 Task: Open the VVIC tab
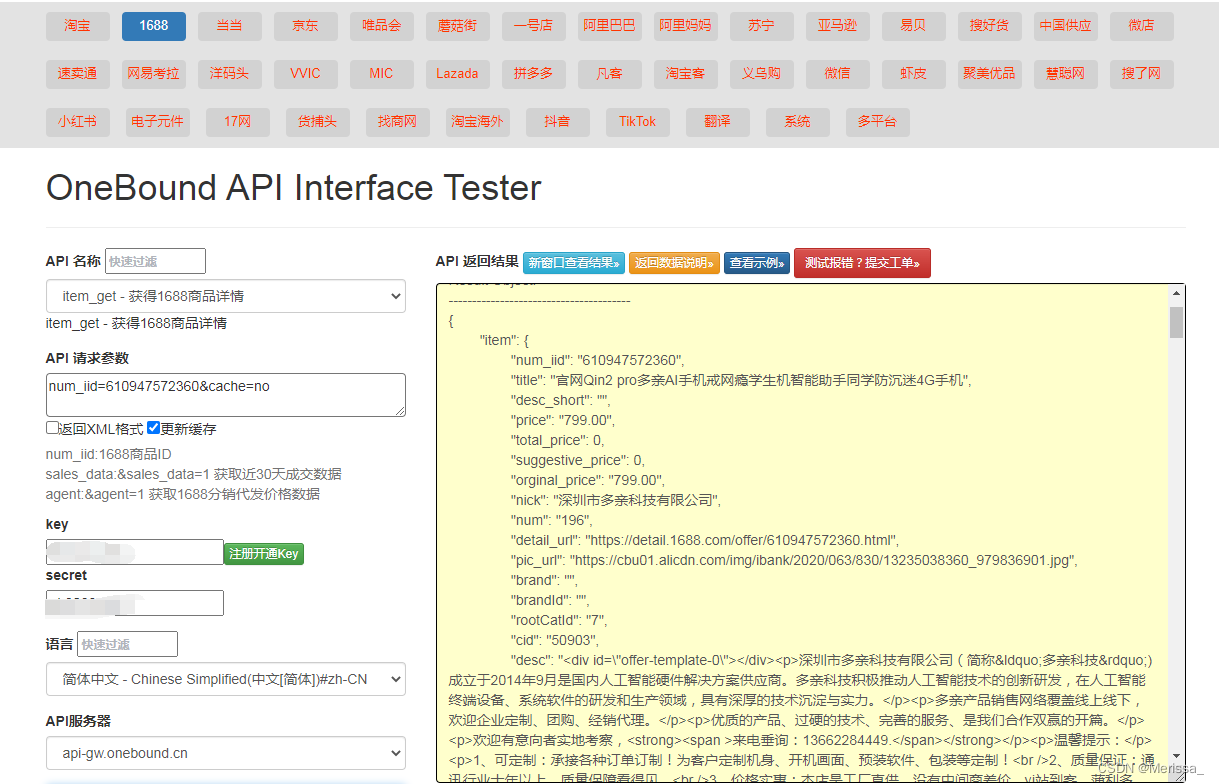coord(305,74)
